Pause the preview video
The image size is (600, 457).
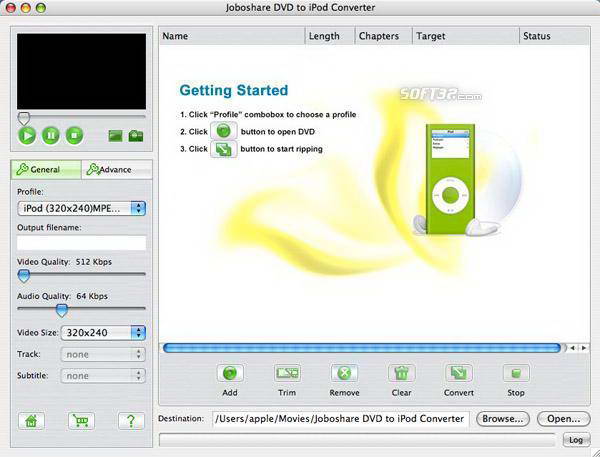51,135
